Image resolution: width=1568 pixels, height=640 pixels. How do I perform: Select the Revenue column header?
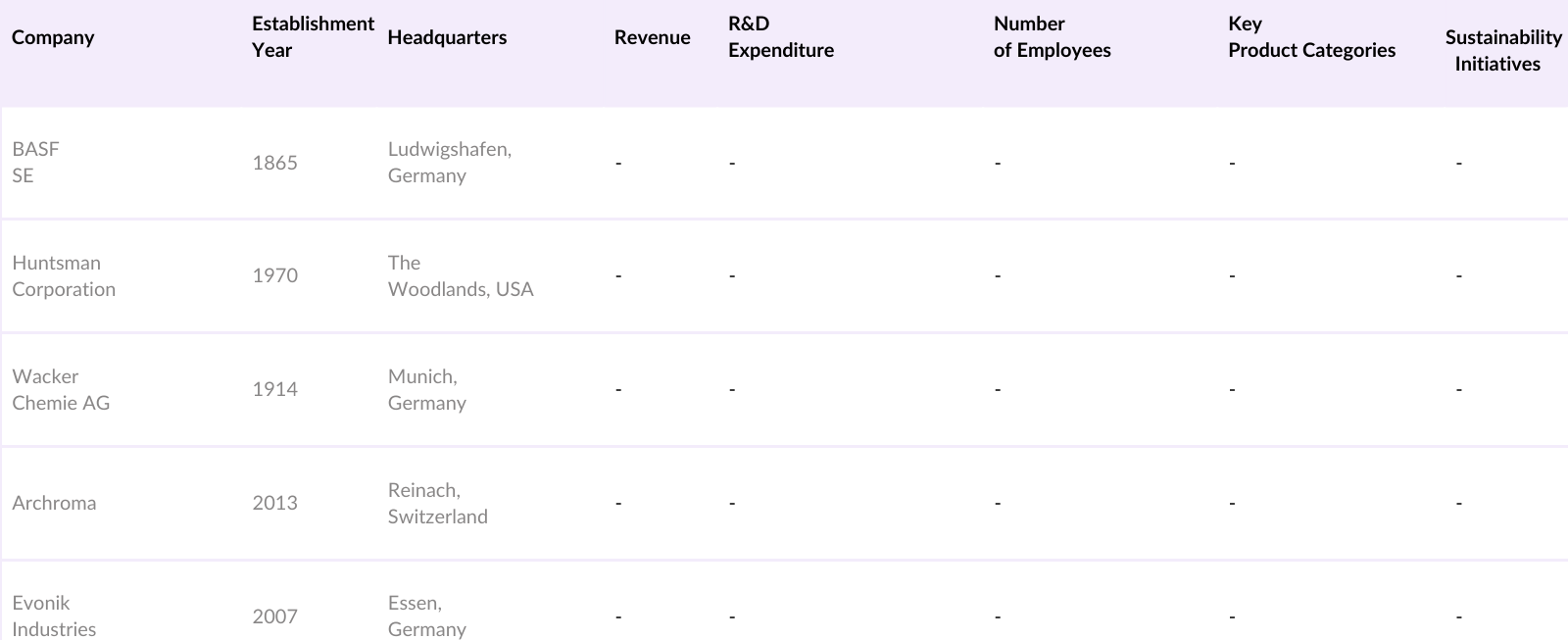tap(652, 37)
